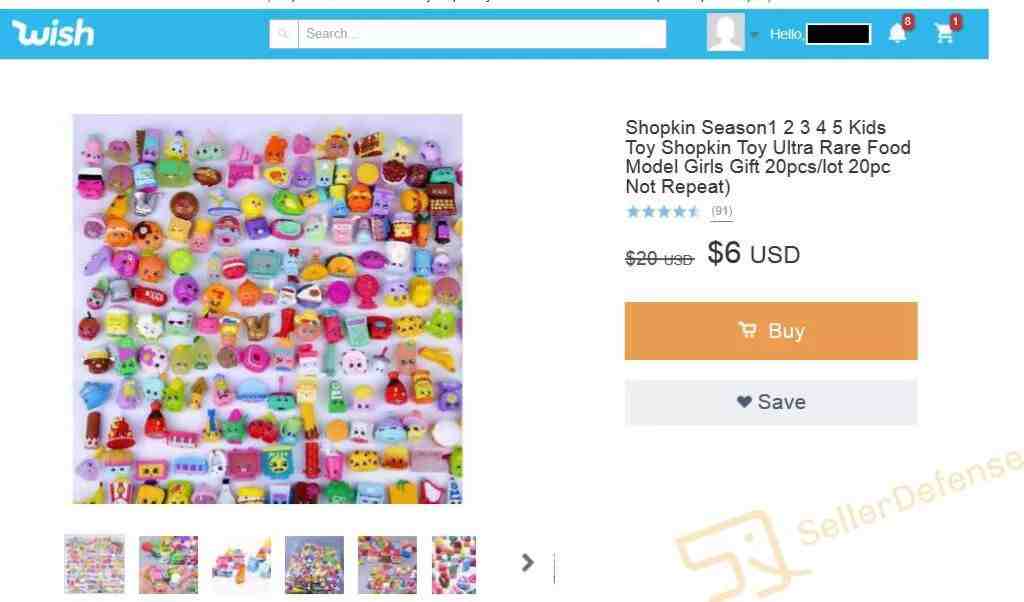Open the notifications bell
Screen dimensions: 1024x602
coord(898,33)
